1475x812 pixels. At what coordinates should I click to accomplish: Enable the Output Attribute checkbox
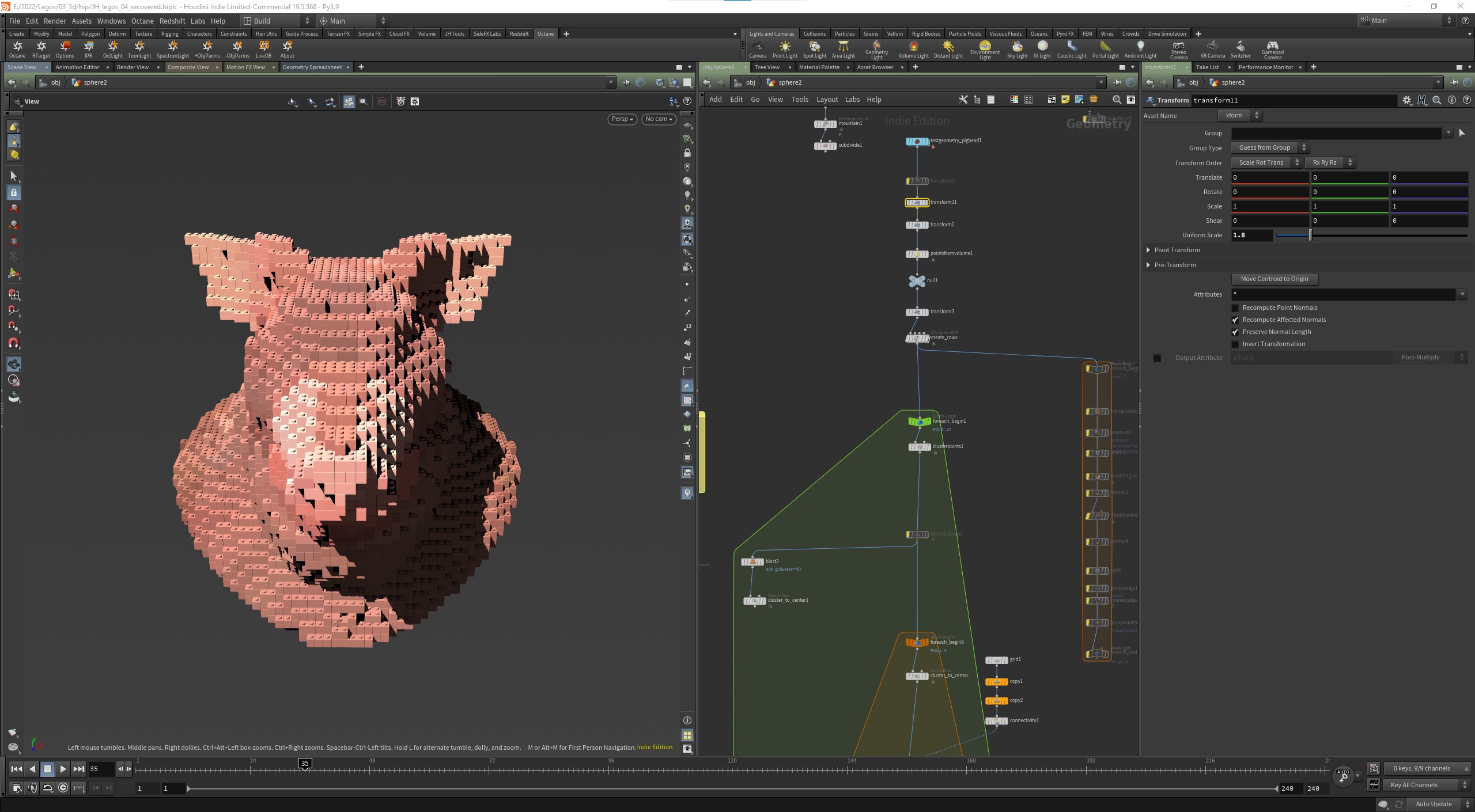1157,358
